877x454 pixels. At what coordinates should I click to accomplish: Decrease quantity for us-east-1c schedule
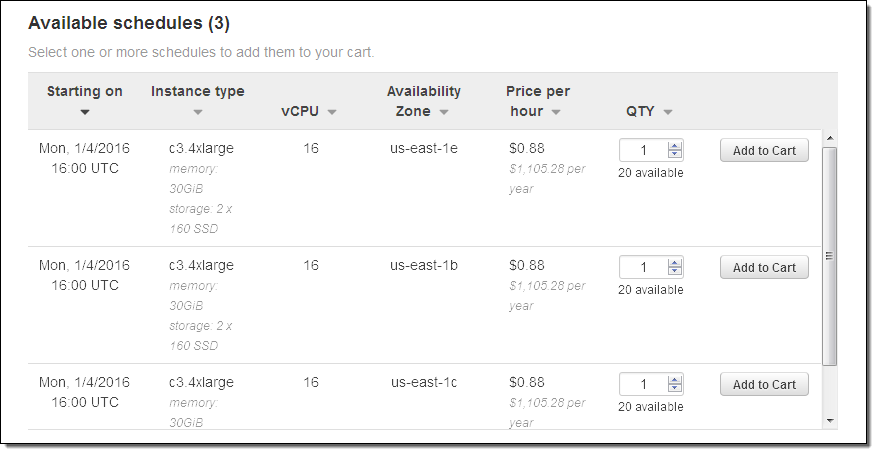tap(675, 389)
